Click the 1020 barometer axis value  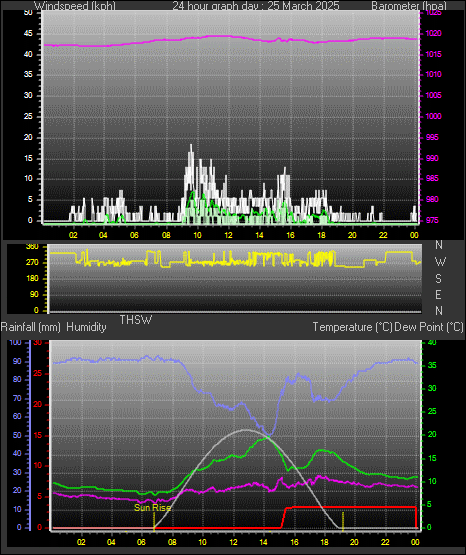coord(434,34)
